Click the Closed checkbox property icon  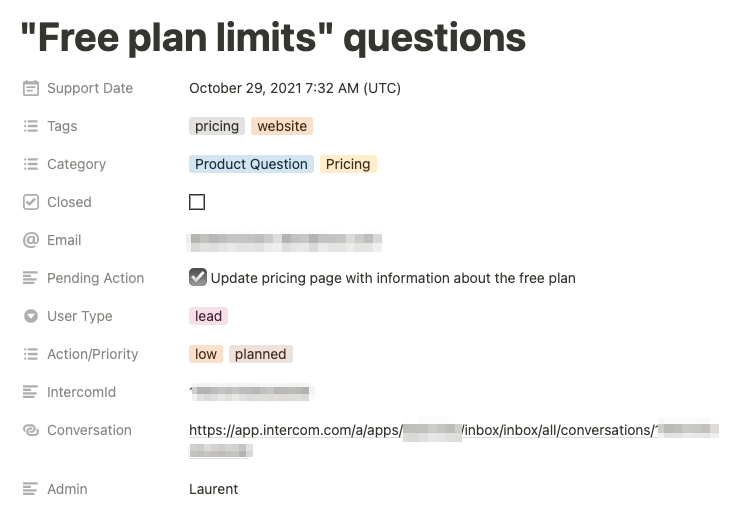(x=30, y=202)
